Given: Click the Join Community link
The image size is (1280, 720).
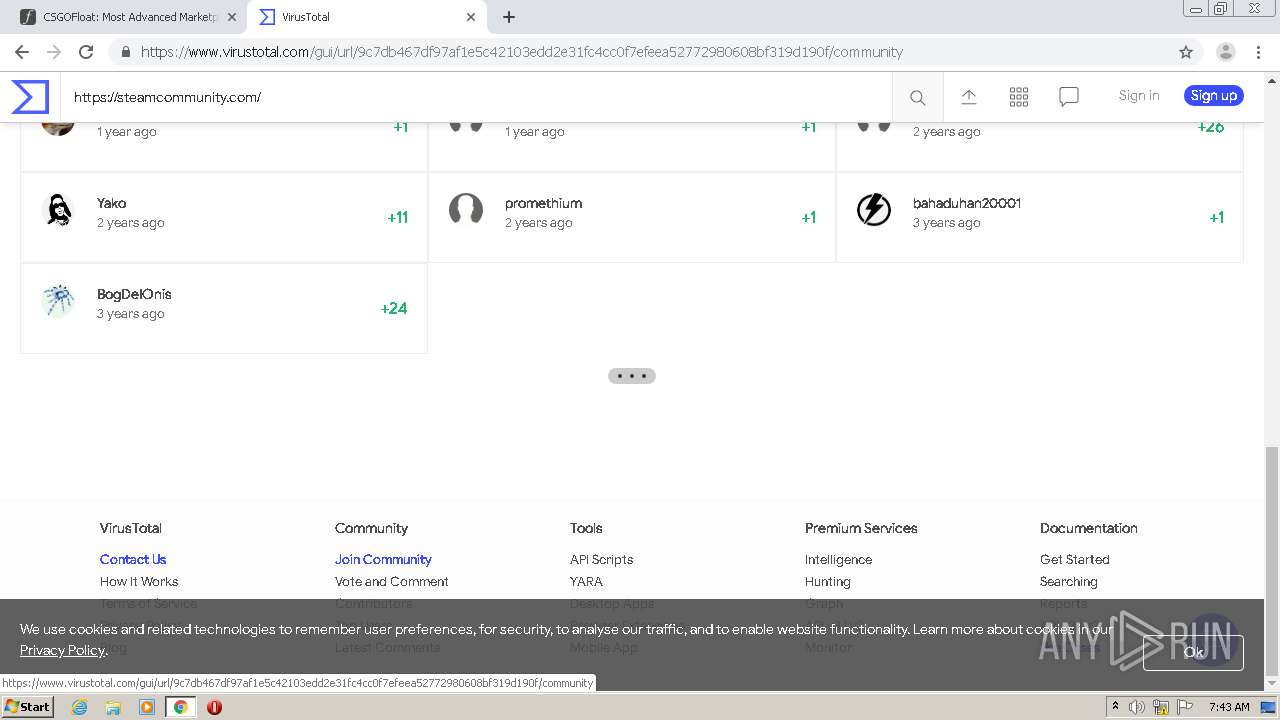Looking at the screenshot, I should [383, 560].
